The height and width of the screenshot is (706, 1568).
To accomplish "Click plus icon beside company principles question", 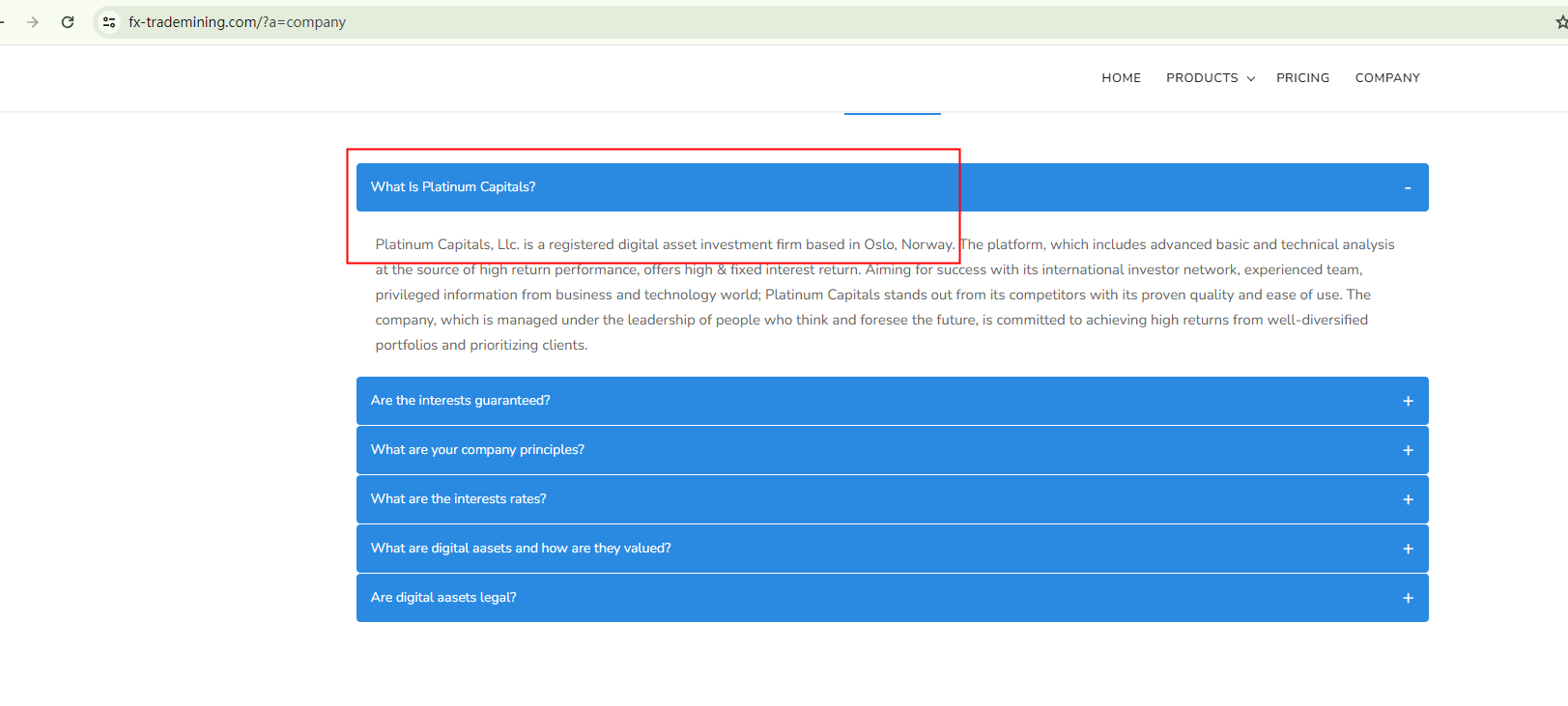I will [1408, 450].
